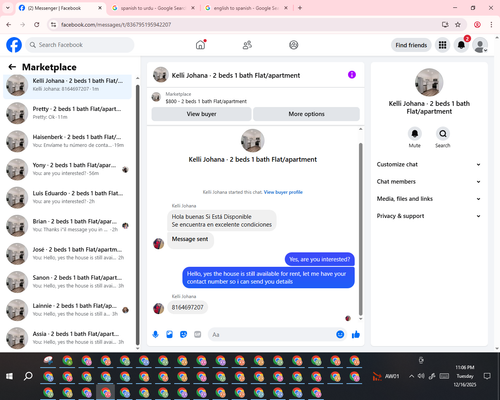
Task: Open the Windows Start menu
Action: (x=9, y=376)
